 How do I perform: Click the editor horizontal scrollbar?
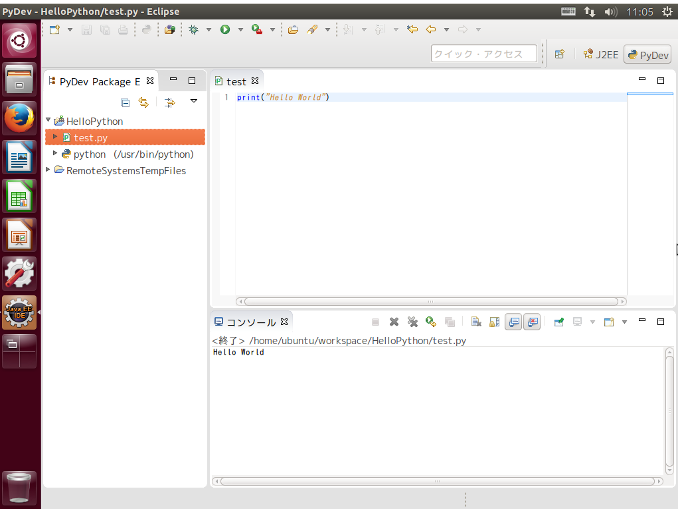point(431,301)
